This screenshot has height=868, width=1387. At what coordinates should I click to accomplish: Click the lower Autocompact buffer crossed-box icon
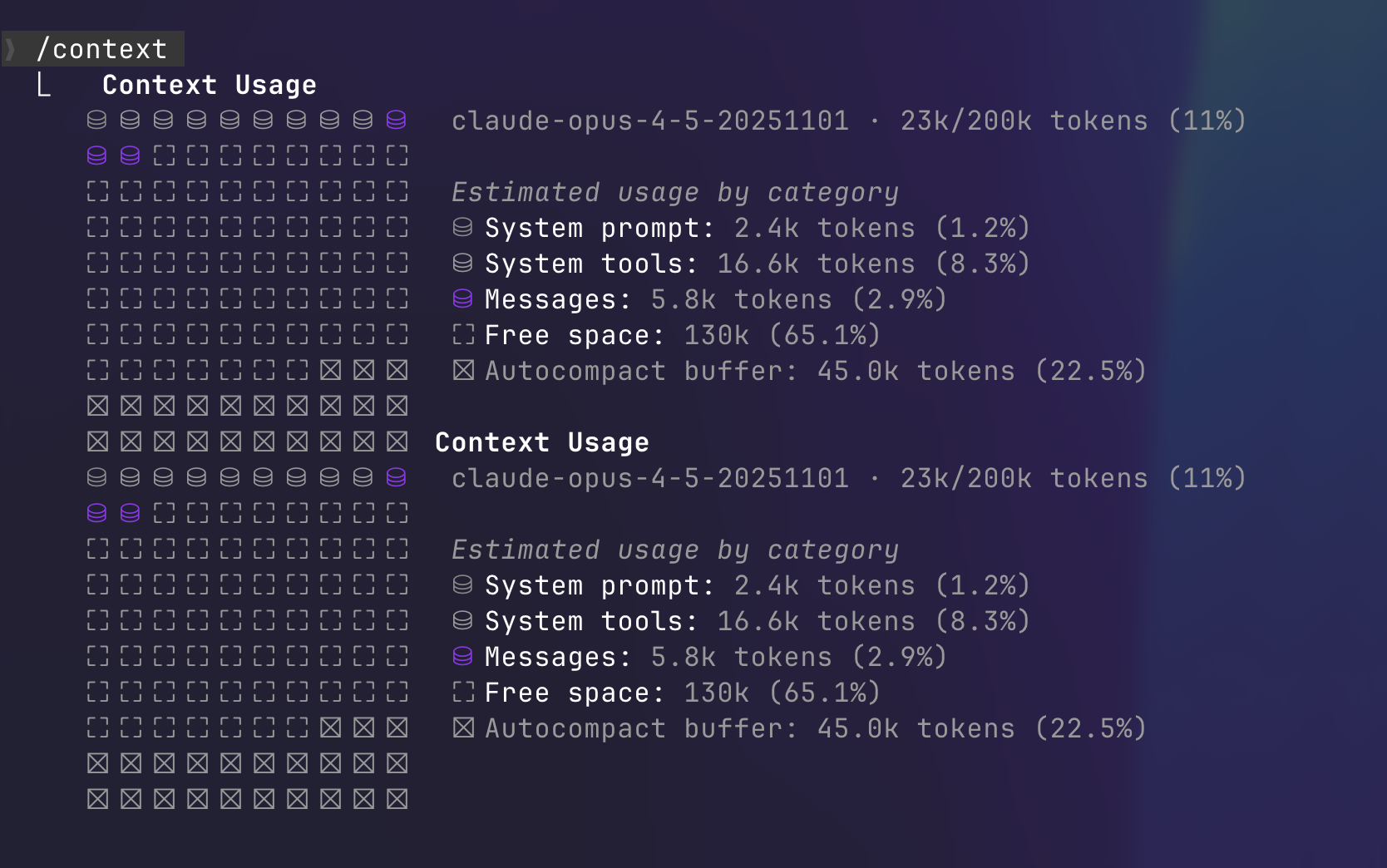click(x=463, y=727)
